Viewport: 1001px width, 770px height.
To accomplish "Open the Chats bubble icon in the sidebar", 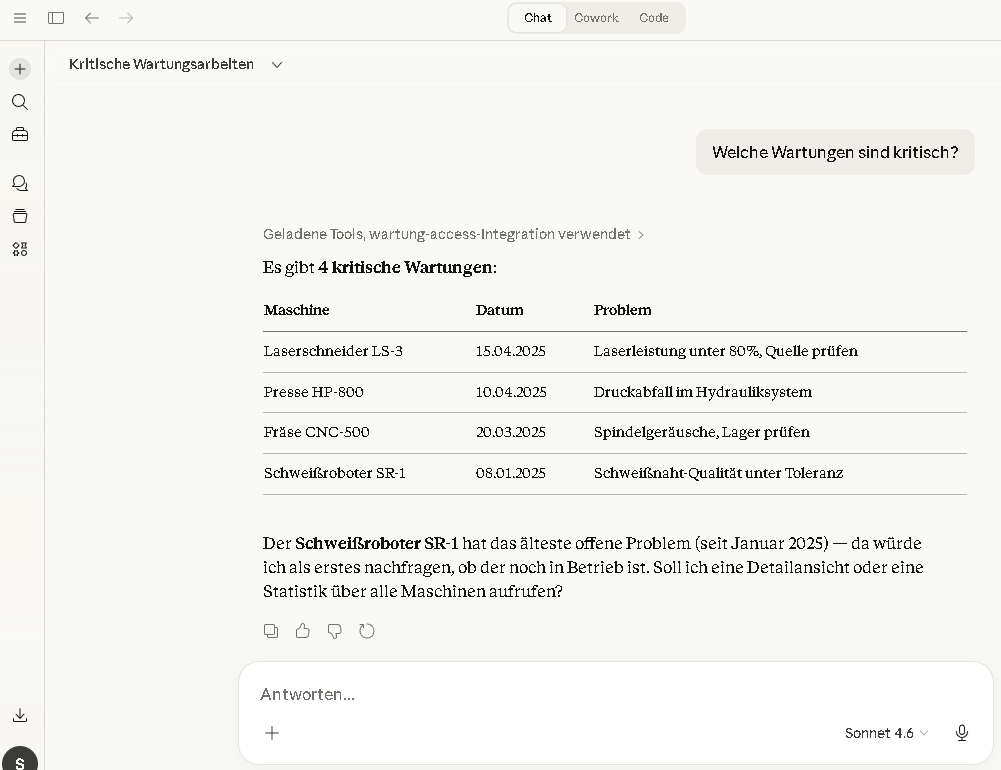I will pos(20,183).
